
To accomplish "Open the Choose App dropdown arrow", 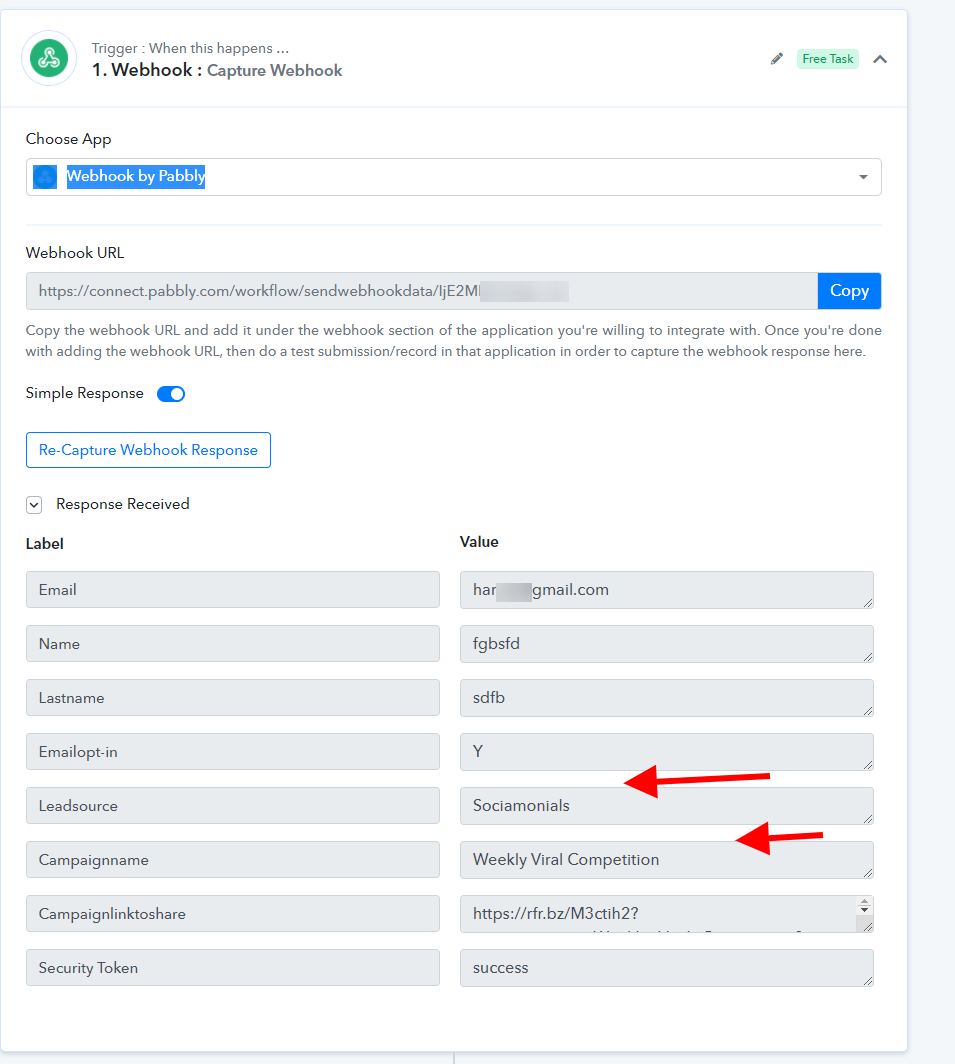I will tap(863, 177).
